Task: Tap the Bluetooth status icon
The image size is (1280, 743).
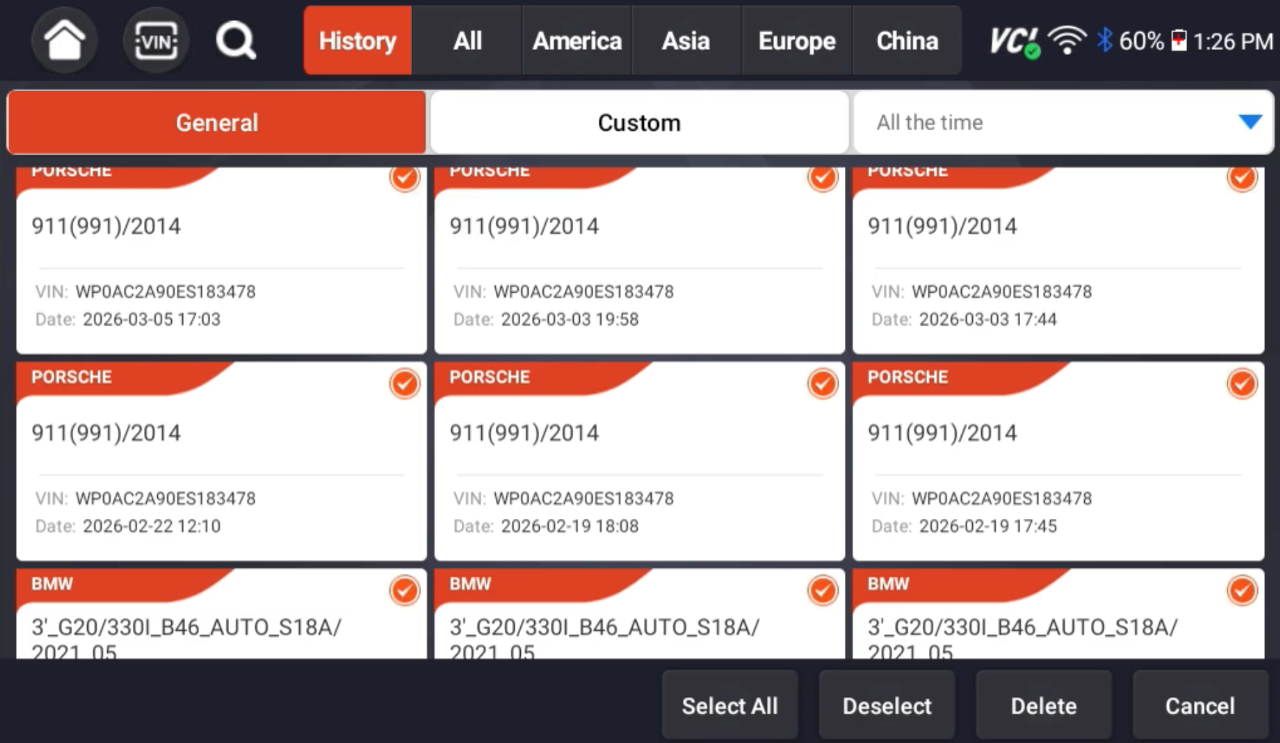Action: point(1104,41)
